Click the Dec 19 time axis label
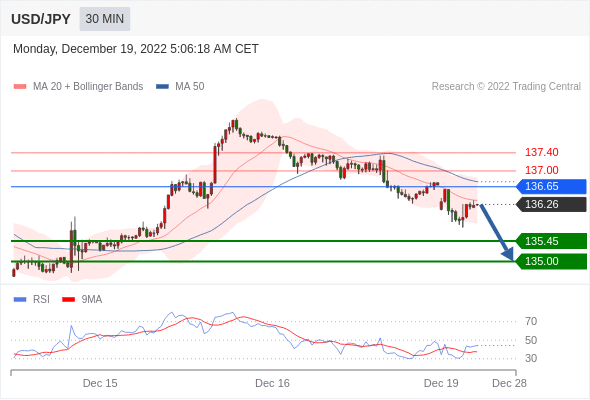 441,383
